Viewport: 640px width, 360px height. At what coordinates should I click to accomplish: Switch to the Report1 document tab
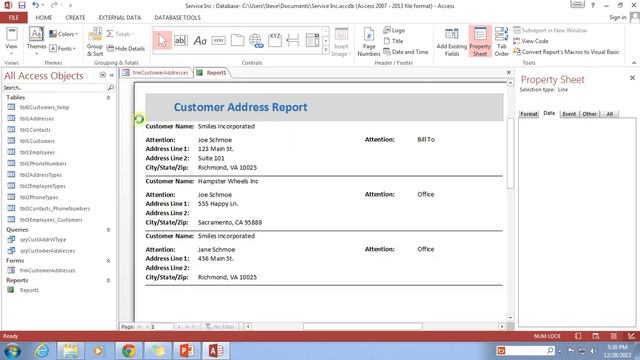tap(212, 73)
